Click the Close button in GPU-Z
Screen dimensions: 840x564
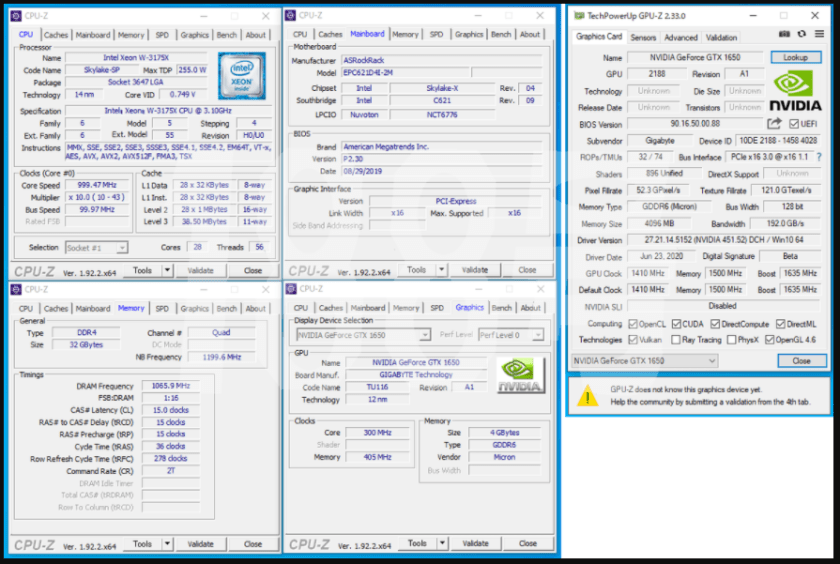point(801,361)
